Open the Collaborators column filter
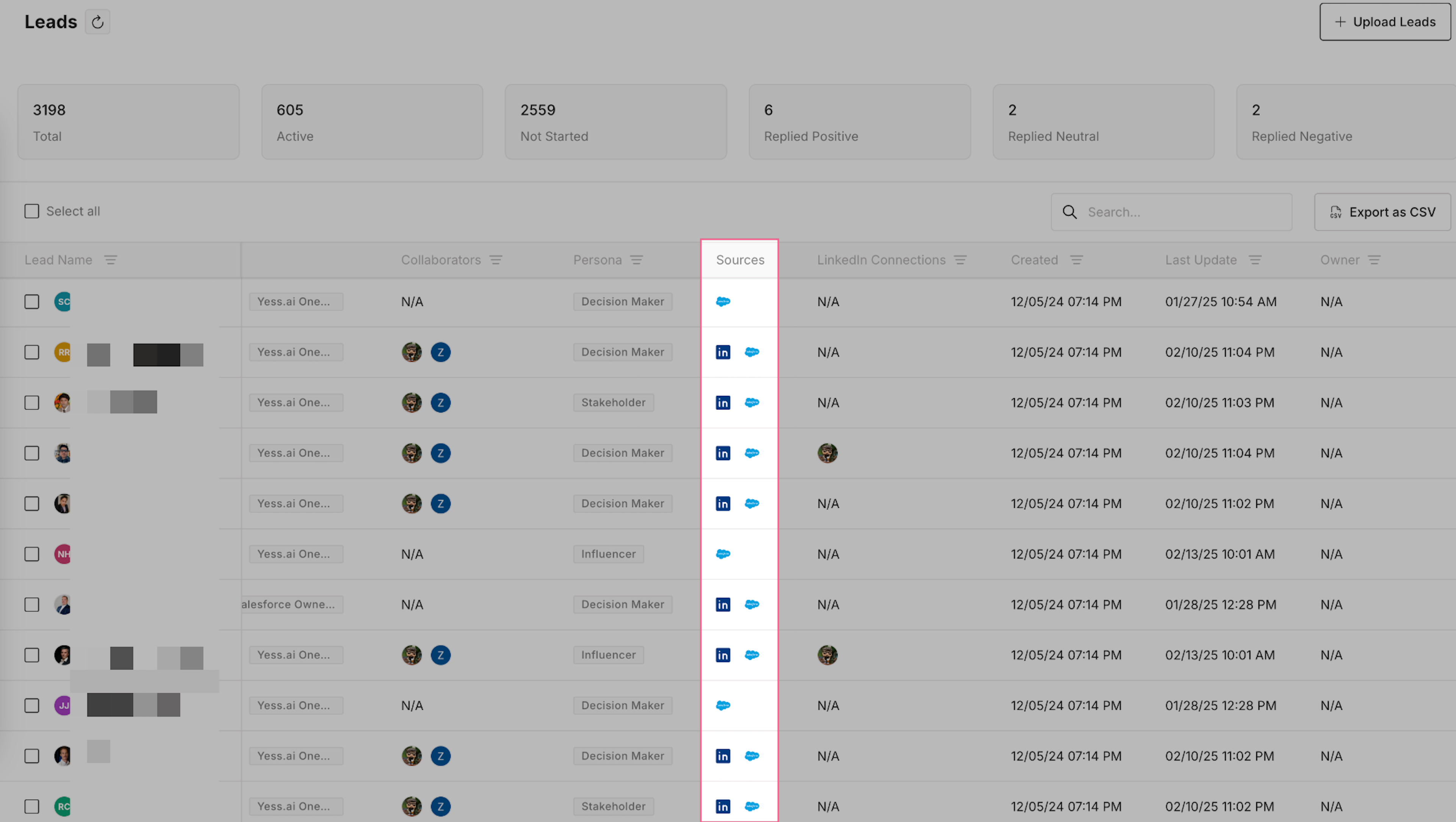1456x822 pixels. 496,260
